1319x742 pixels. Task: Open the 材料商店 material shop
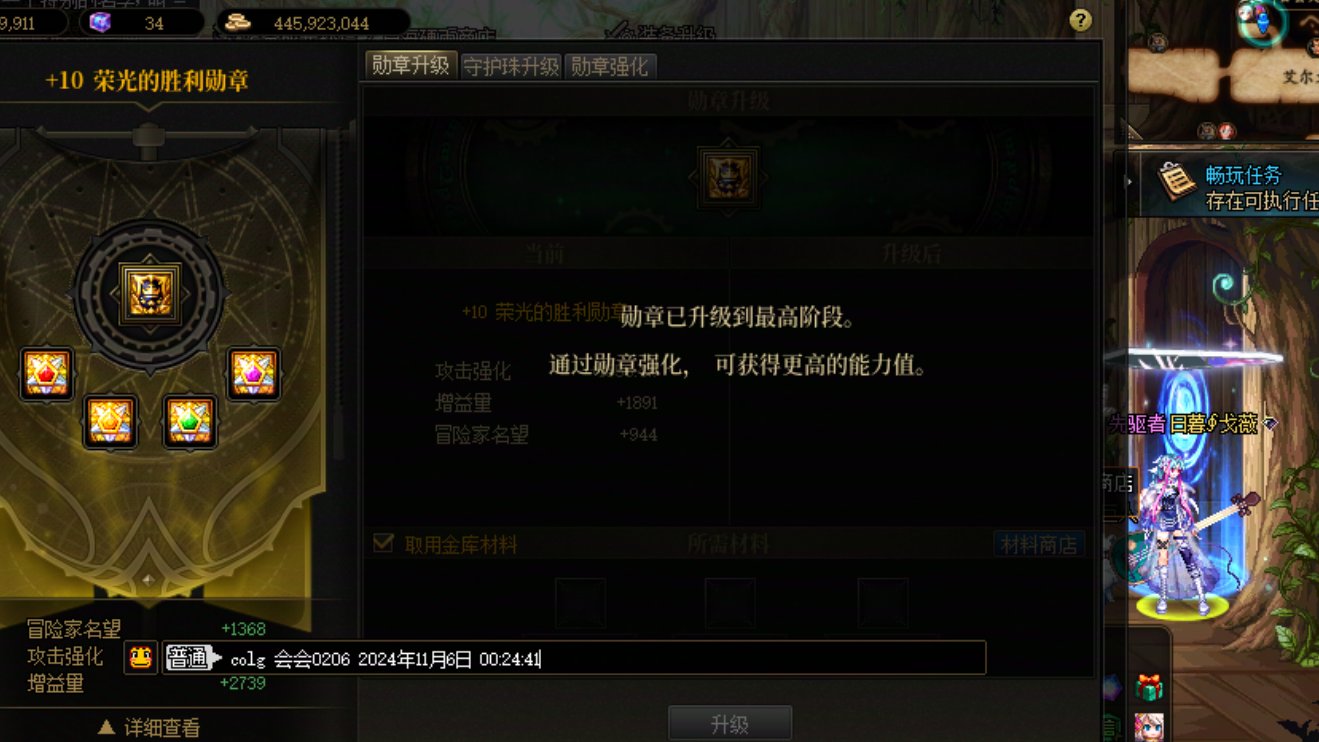[x=1040, y=545]
